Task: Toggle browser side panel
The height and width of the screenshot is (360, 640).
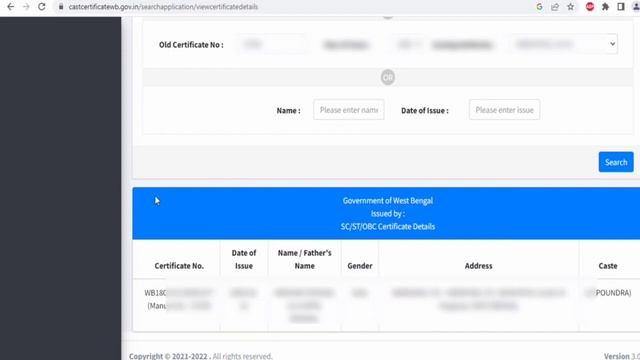Action: click(x=621, y=7)
